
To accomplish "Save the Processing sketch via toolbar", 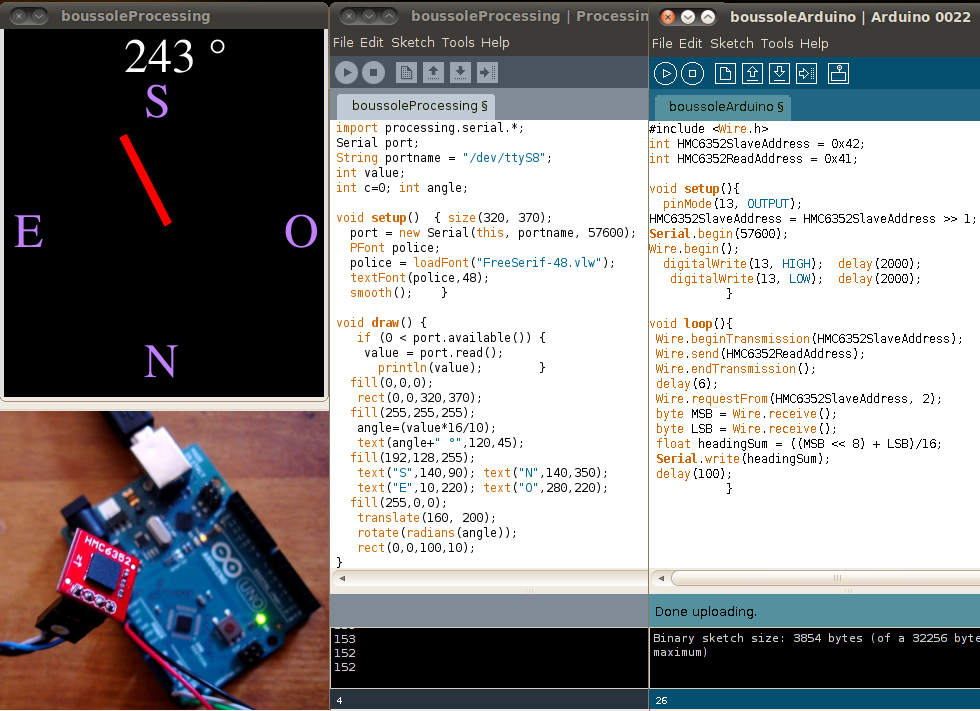I will point(460,72).
